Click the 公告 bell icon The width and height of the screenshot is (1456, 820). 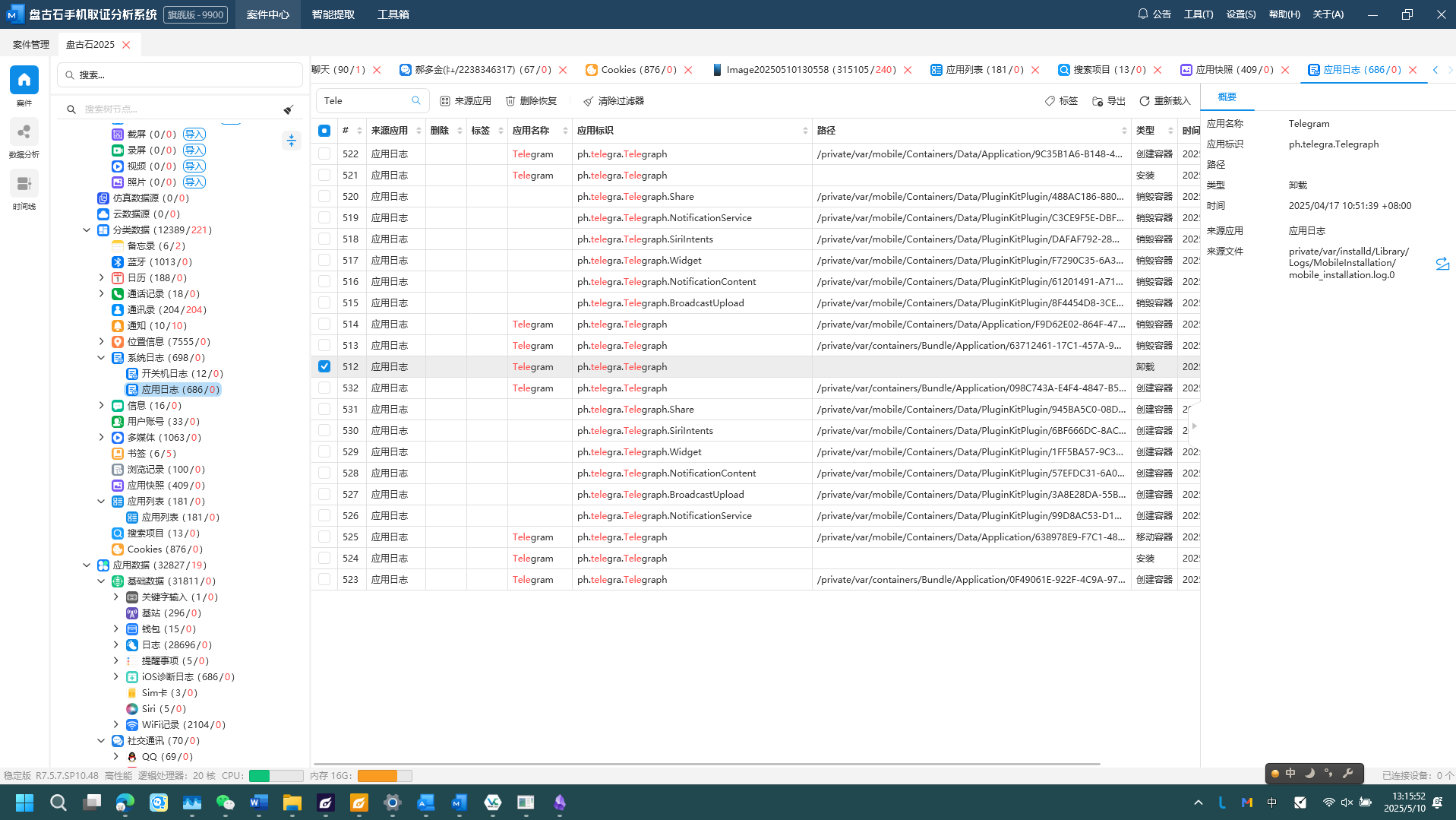pyautogui.click(x=1142, y=14)
